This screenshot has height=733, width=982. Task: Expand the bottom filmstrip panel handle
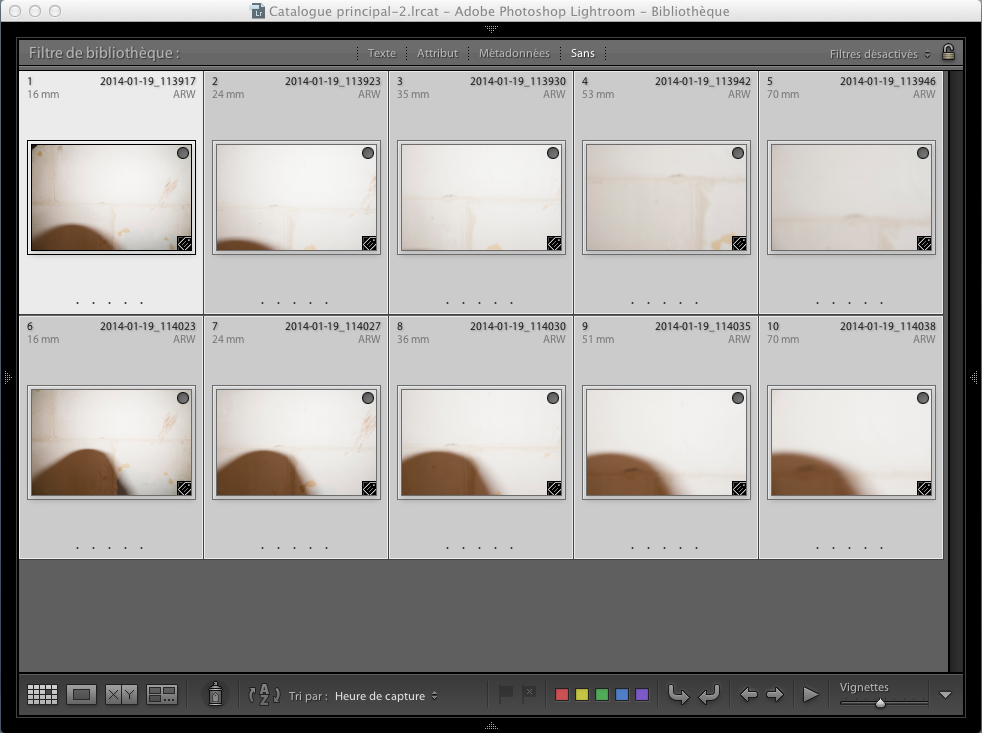click(x=491, y=726)
